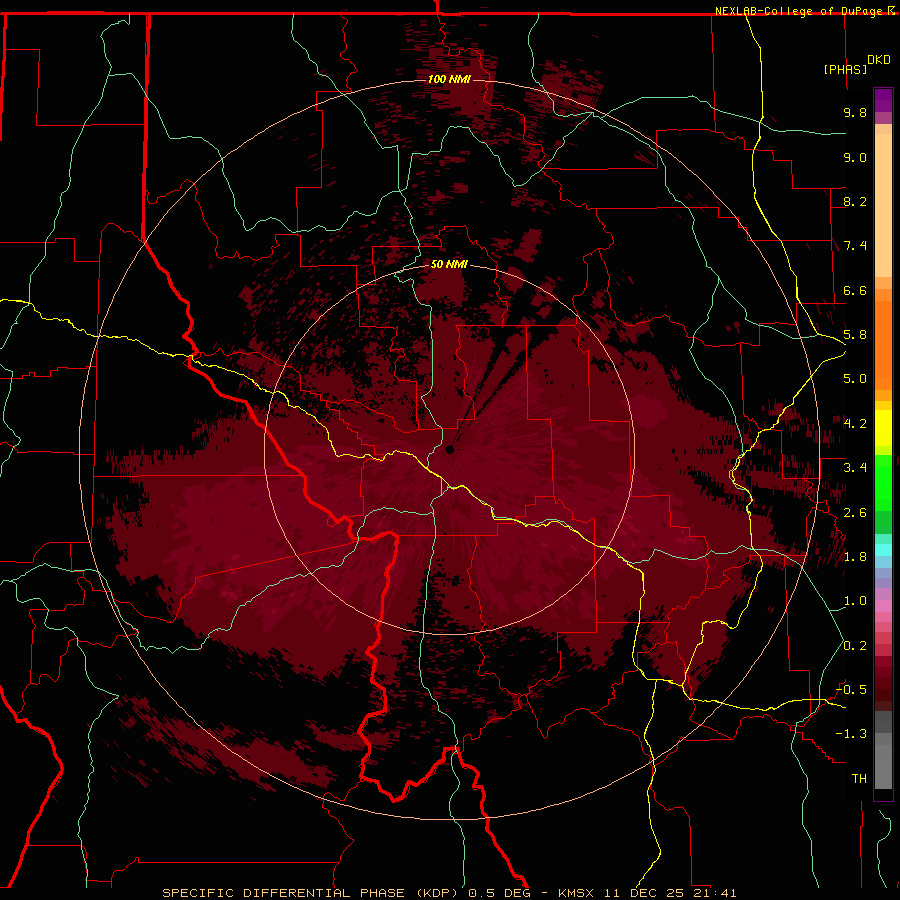Click the 100 NMI range ring label
900x900 pixels.
point(449,79)
